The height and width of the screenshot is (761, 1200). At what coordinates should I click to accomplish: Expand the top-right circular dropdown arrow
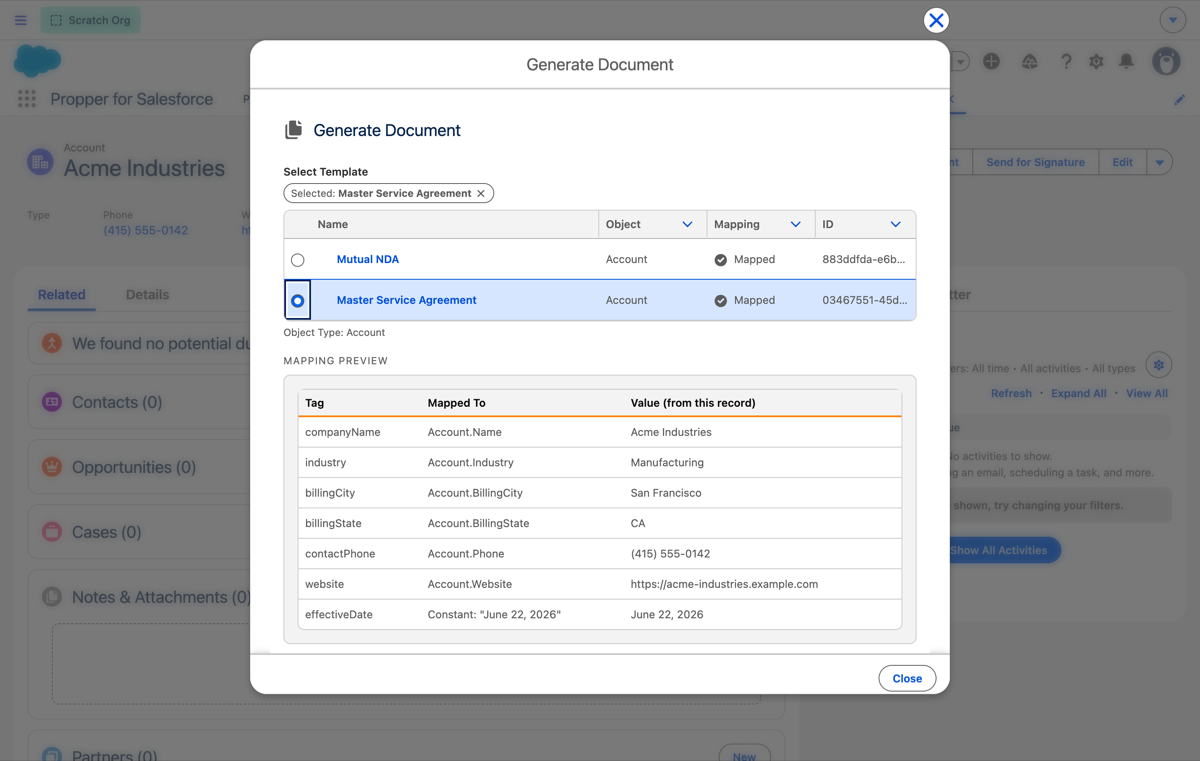tap(1173, 20)
